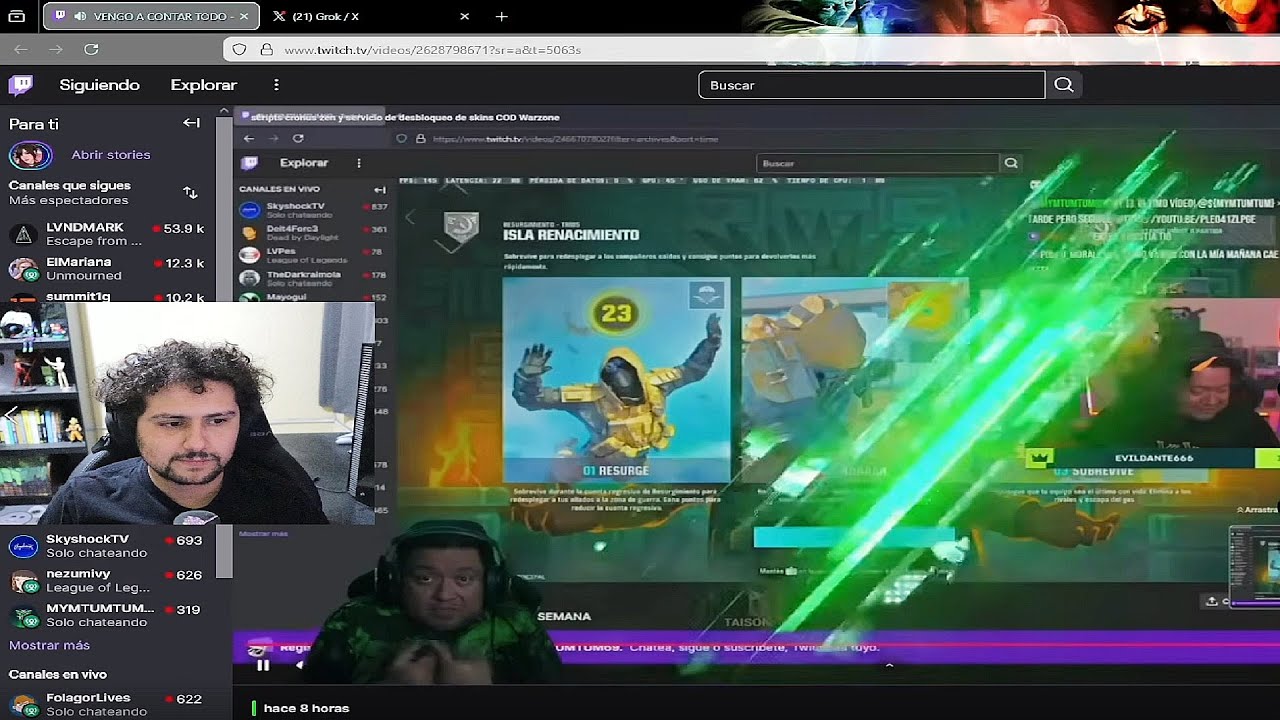Click the browser address bar URL

pos(432,49)
